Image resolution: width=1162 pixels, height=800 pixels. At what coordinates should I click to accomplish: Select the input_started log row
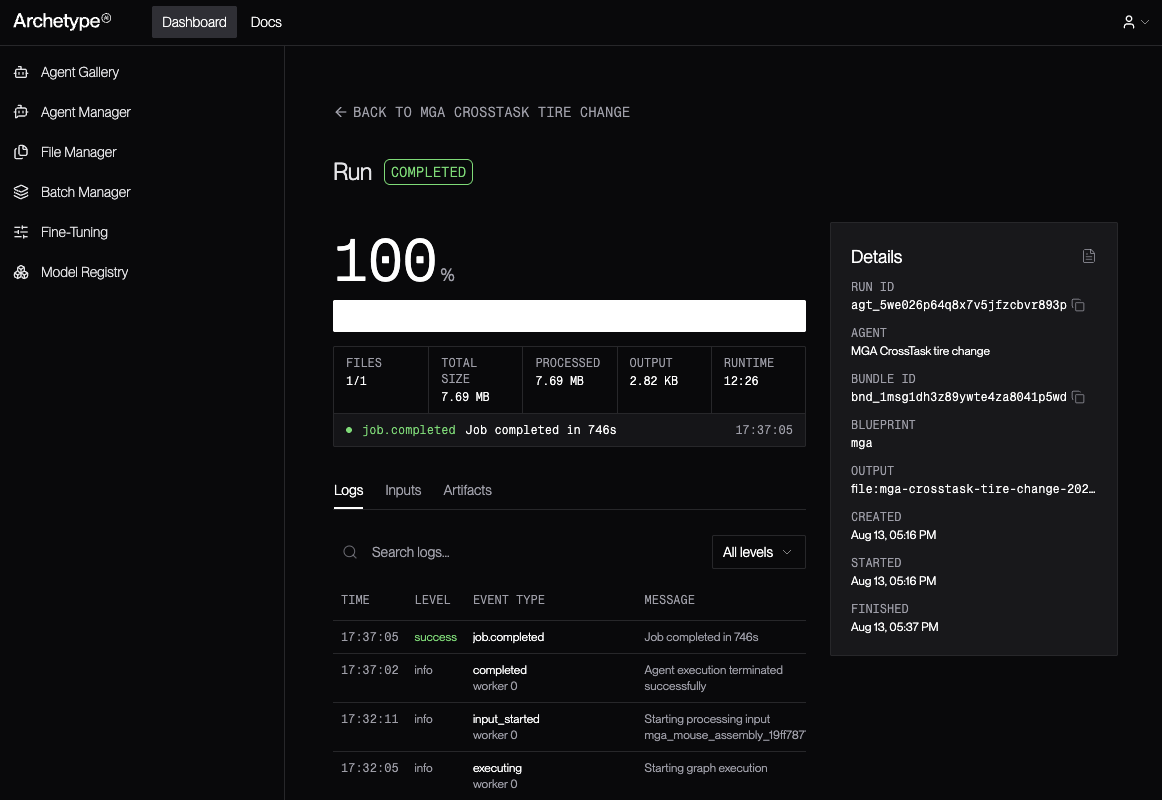tap(569, 727)
